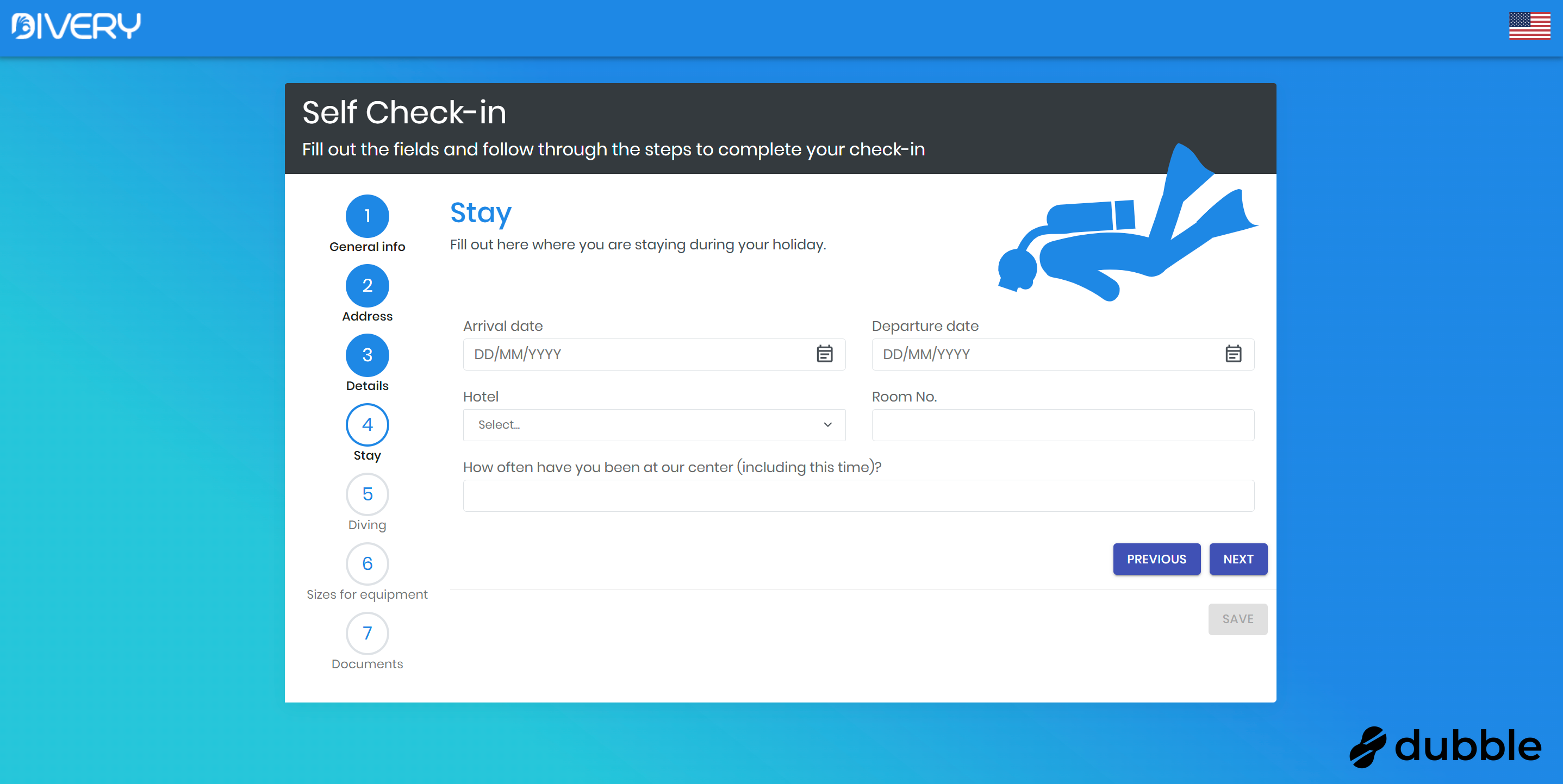The image size is (1563, 784).
Task: Open step 6 Sizes for equipment
Action: (367, 564)
